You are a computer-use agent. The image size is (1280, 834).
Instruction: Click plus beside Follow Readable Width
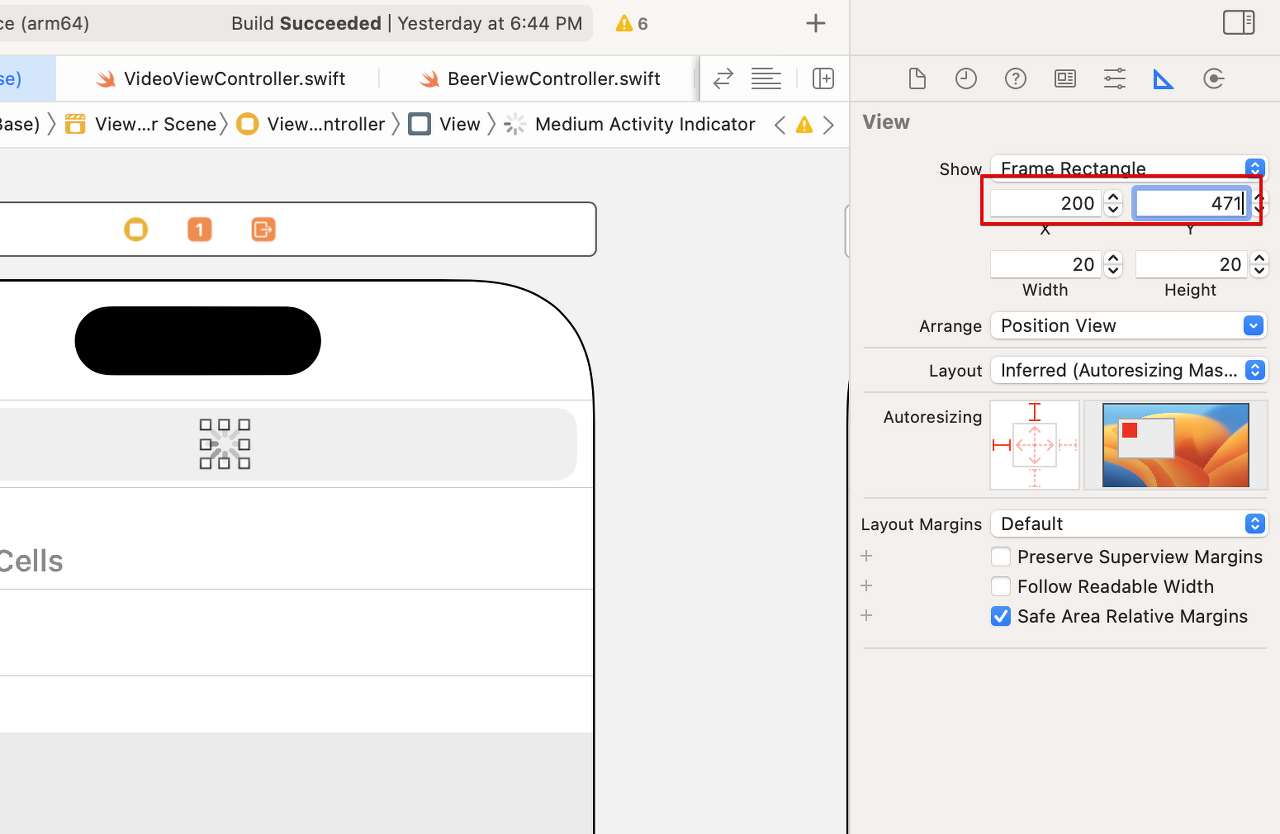pos(866,586)
